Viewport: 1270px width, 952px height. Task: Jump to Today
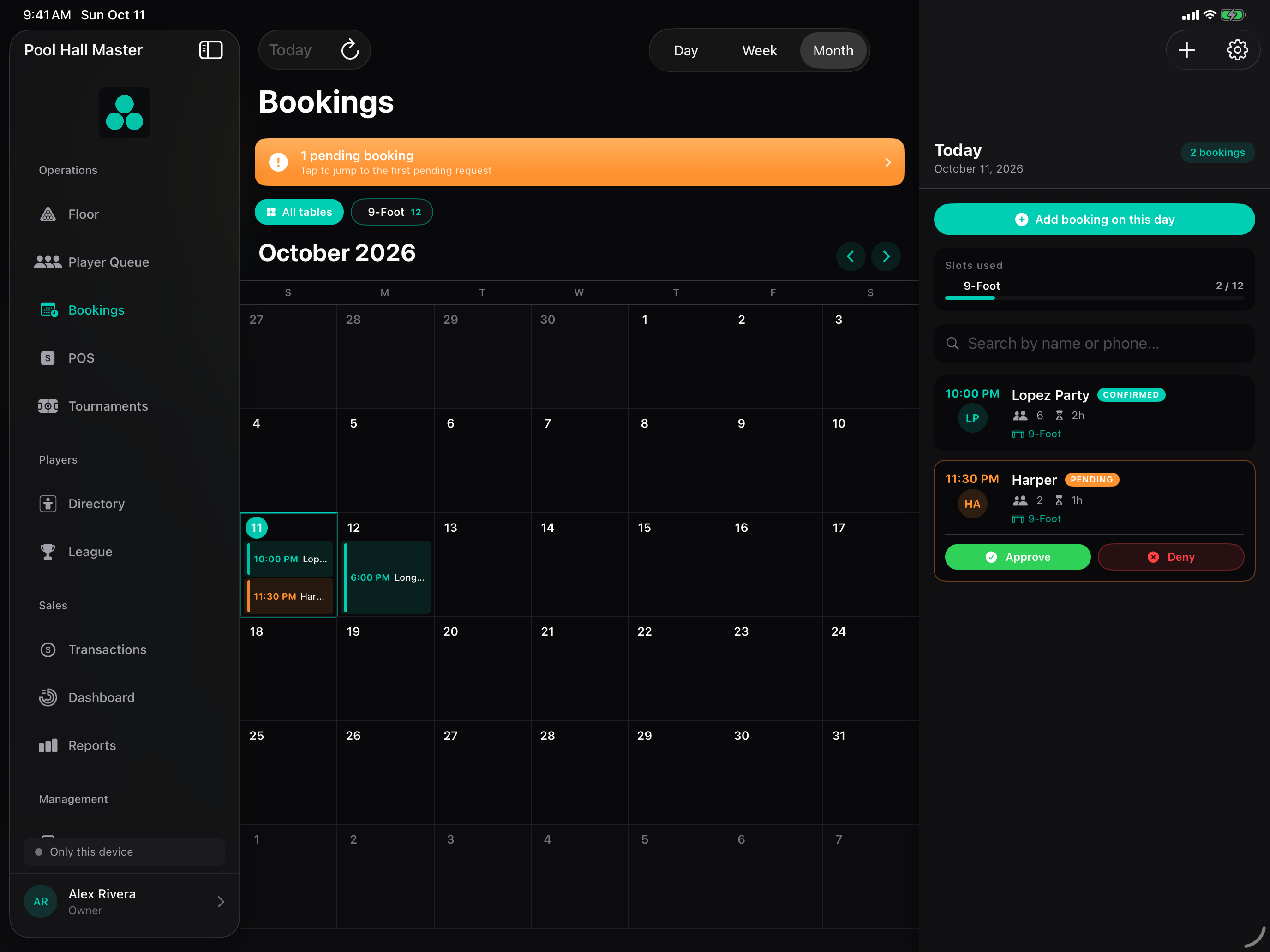click(x=291, y=50)
